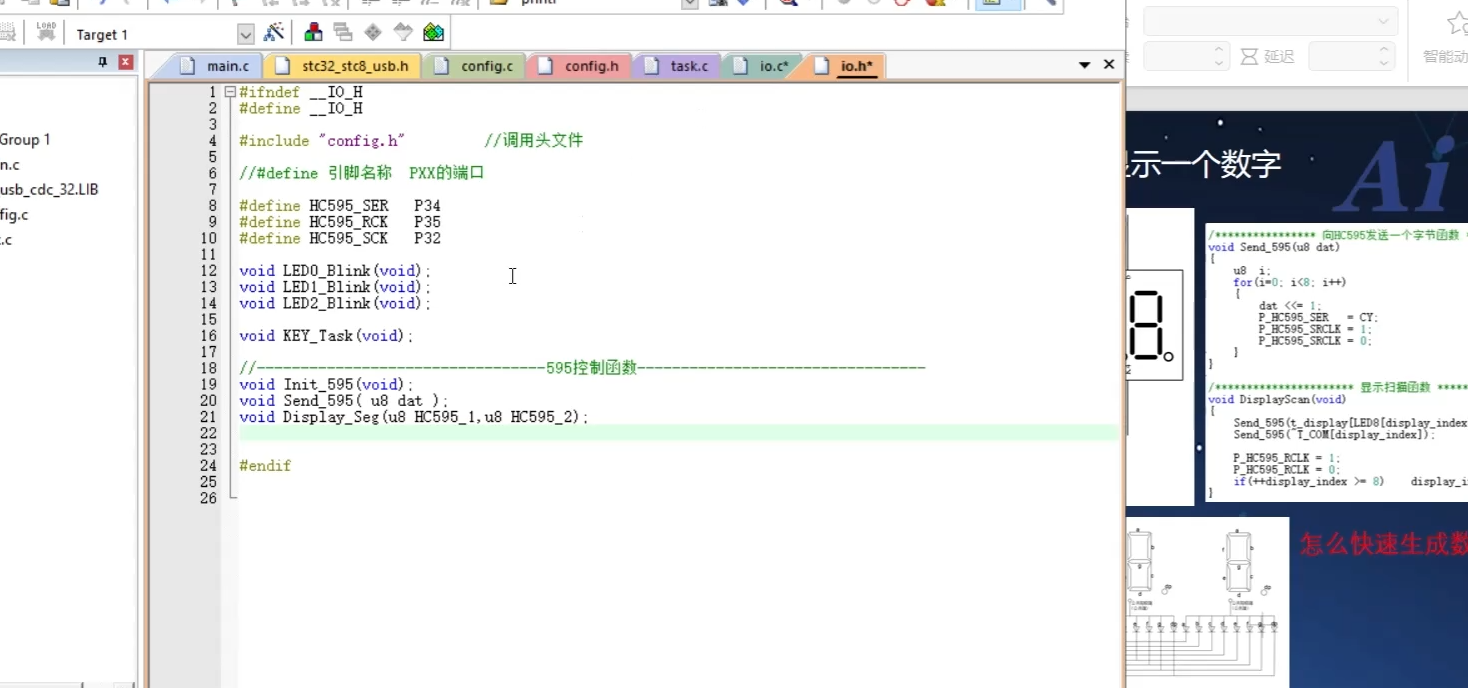This screenshot has height=688, width=1468.
Task: Close the active editor tab with X
Action: tap(1108, 64)
